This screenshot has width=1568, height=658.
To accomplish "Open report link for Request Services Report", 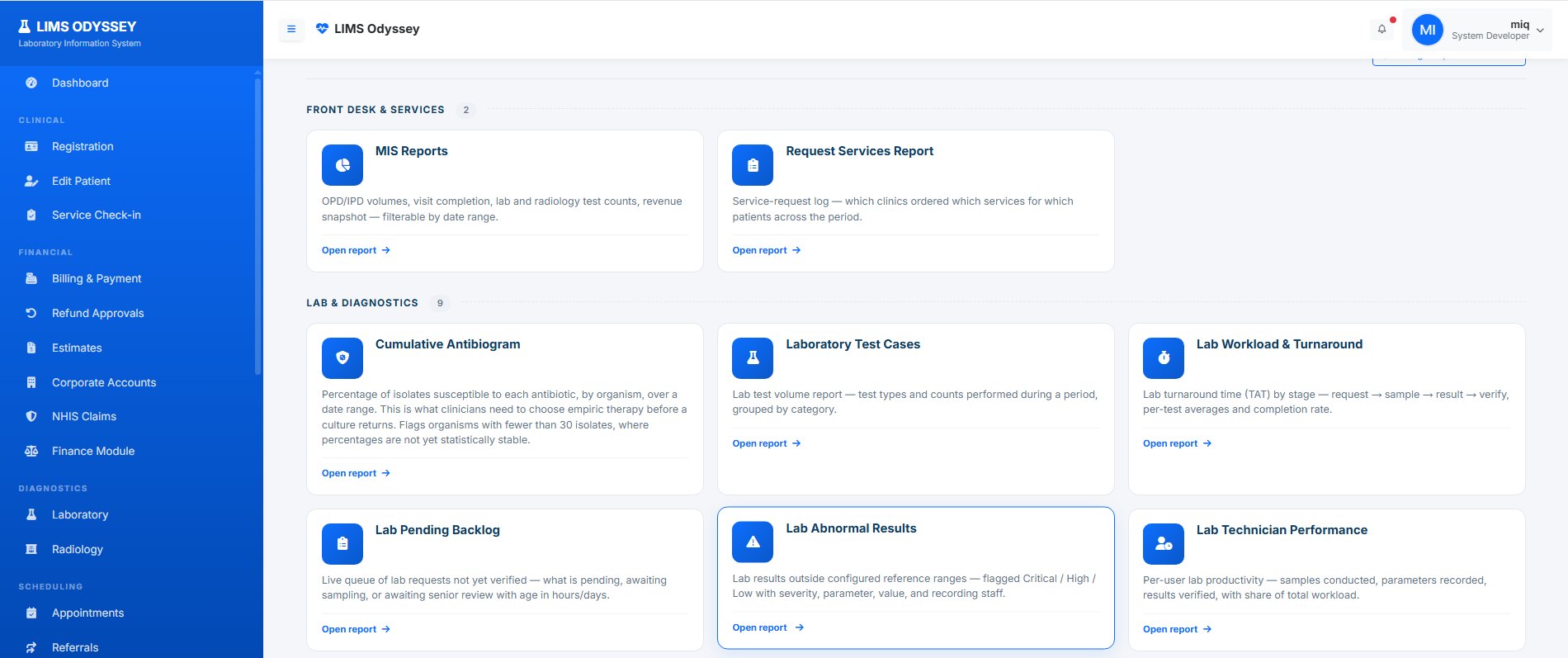I will tap(767, 250).
